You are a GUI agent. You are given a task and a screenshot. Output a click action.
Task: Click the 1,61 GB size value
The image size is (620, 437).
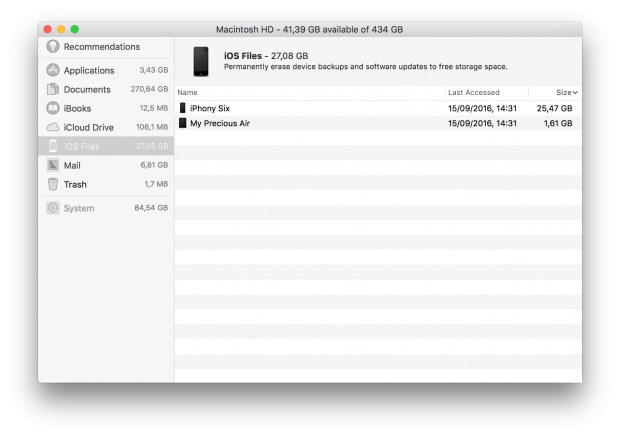pyautogui.click(x=558, y=123)
